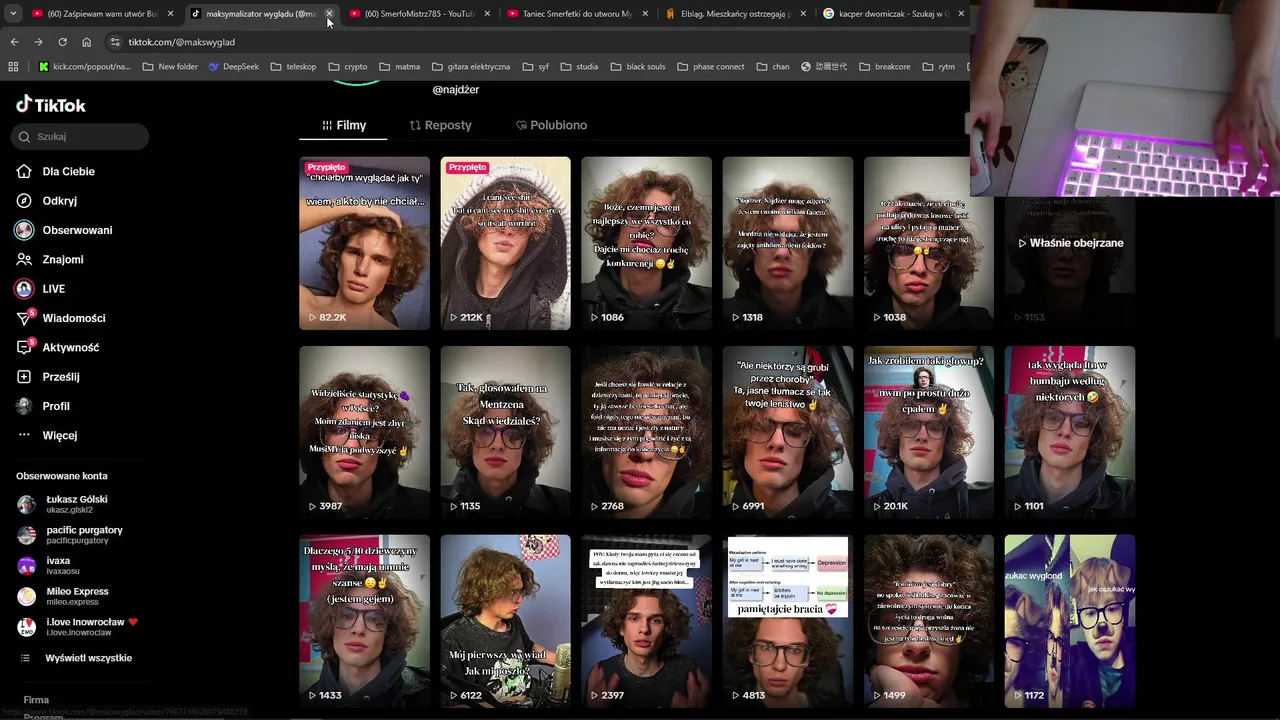
Task: Open the browser apps grid icon
Action: [x=13, y=67]
